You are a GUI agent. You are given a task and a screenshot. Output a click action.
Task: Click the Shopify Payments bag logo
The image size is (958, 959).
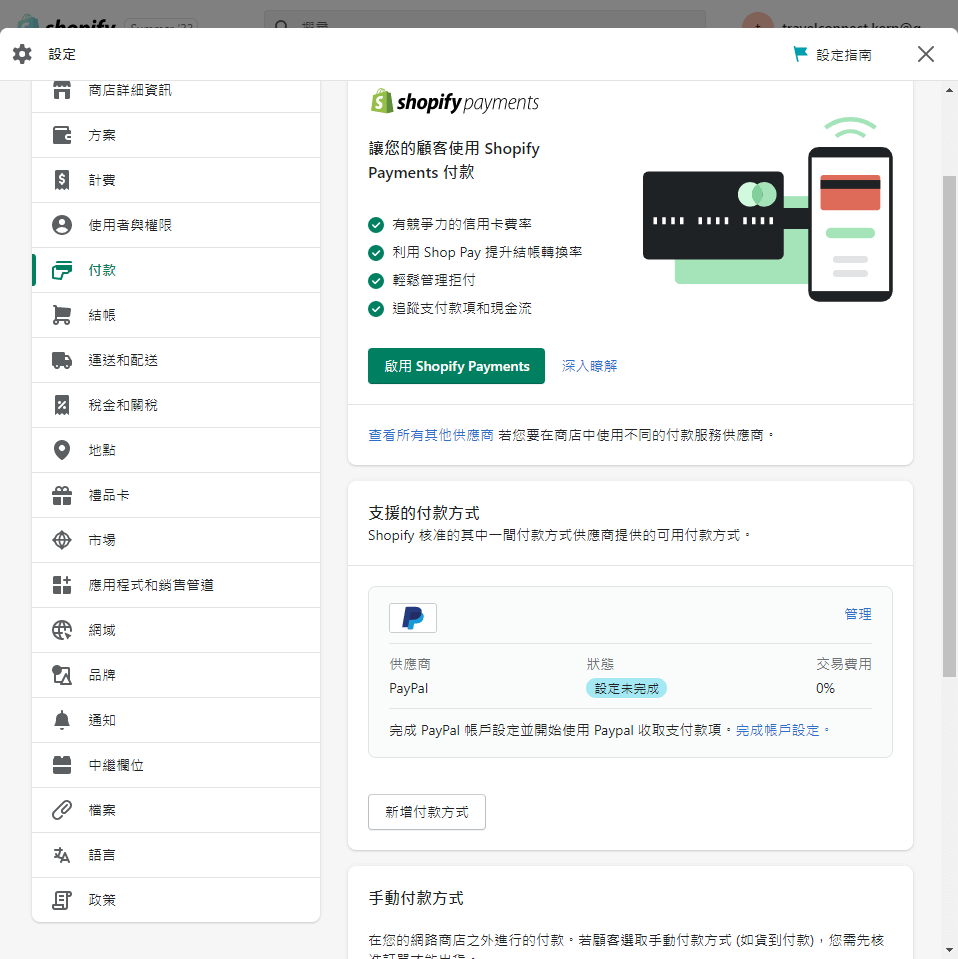(382, 101)
